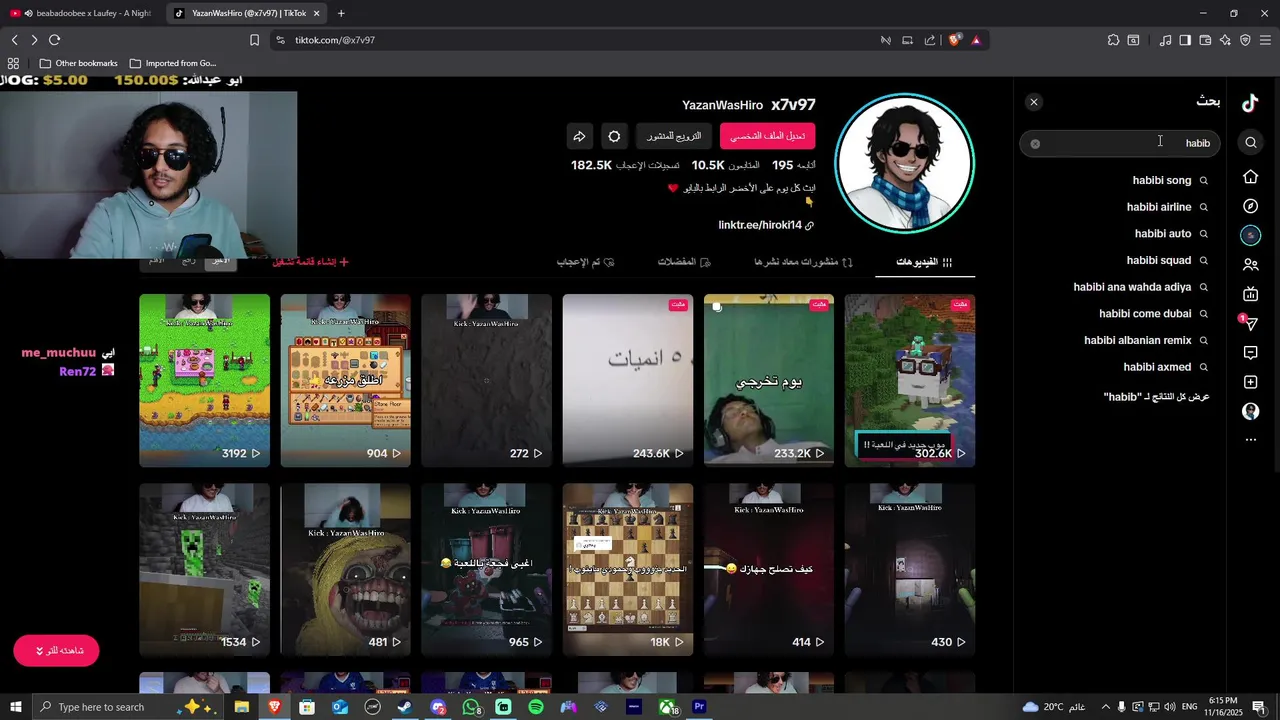Image resolution: width=1280 pixels, height=720 pixels.
Task: Go back in browser history
Action: click(14, 40)
